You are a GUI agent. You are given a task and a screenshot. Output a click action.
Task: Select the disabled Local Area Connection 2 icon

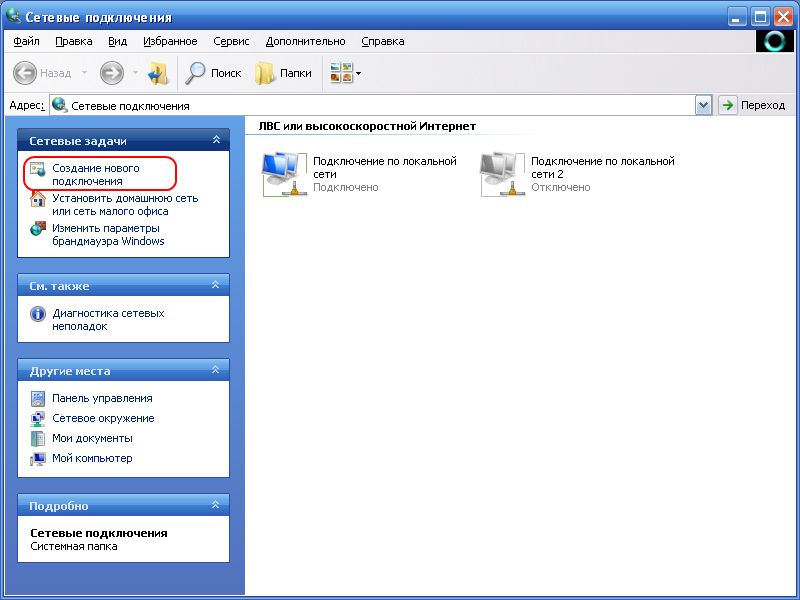pos(501,174)
